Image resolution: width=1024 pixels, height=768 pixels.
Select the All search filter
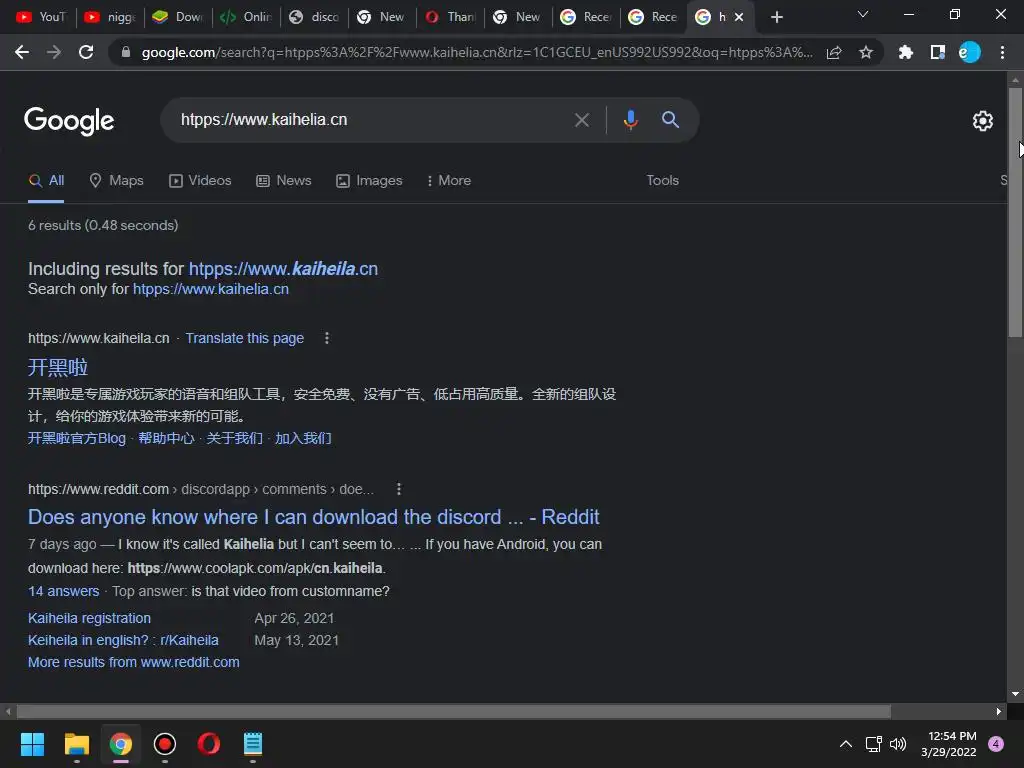(x=46, y=180)
